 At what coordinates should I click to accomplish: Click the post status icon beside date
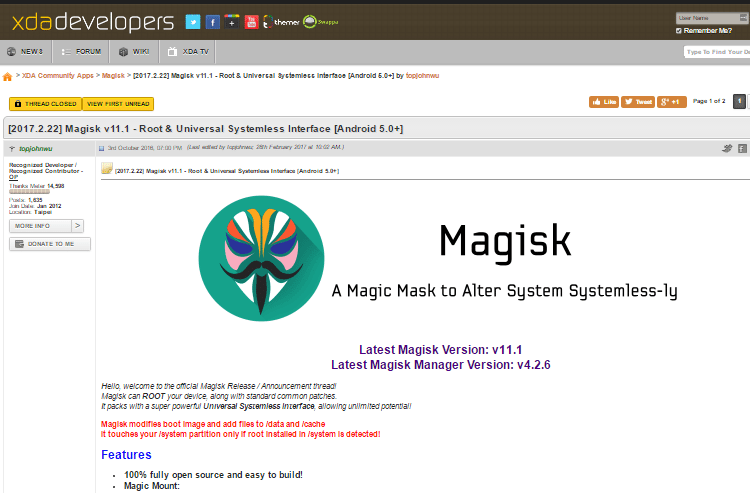101,148
